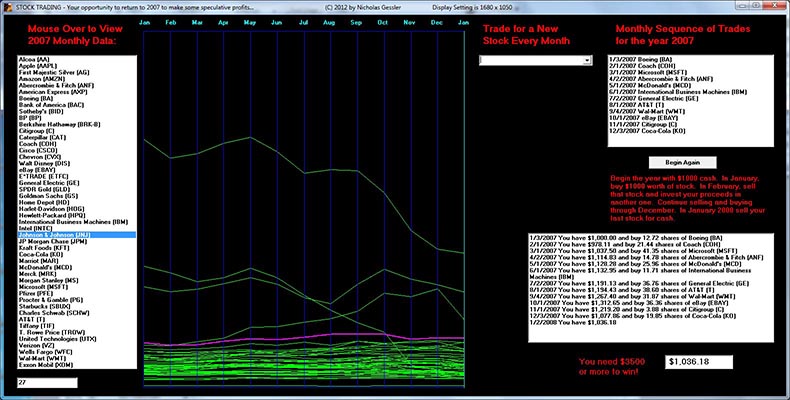The width and height of the screenshot is (790, 400).
Task: Select Cisco (CSCO) in the stock list
Action: click(77, 151)
